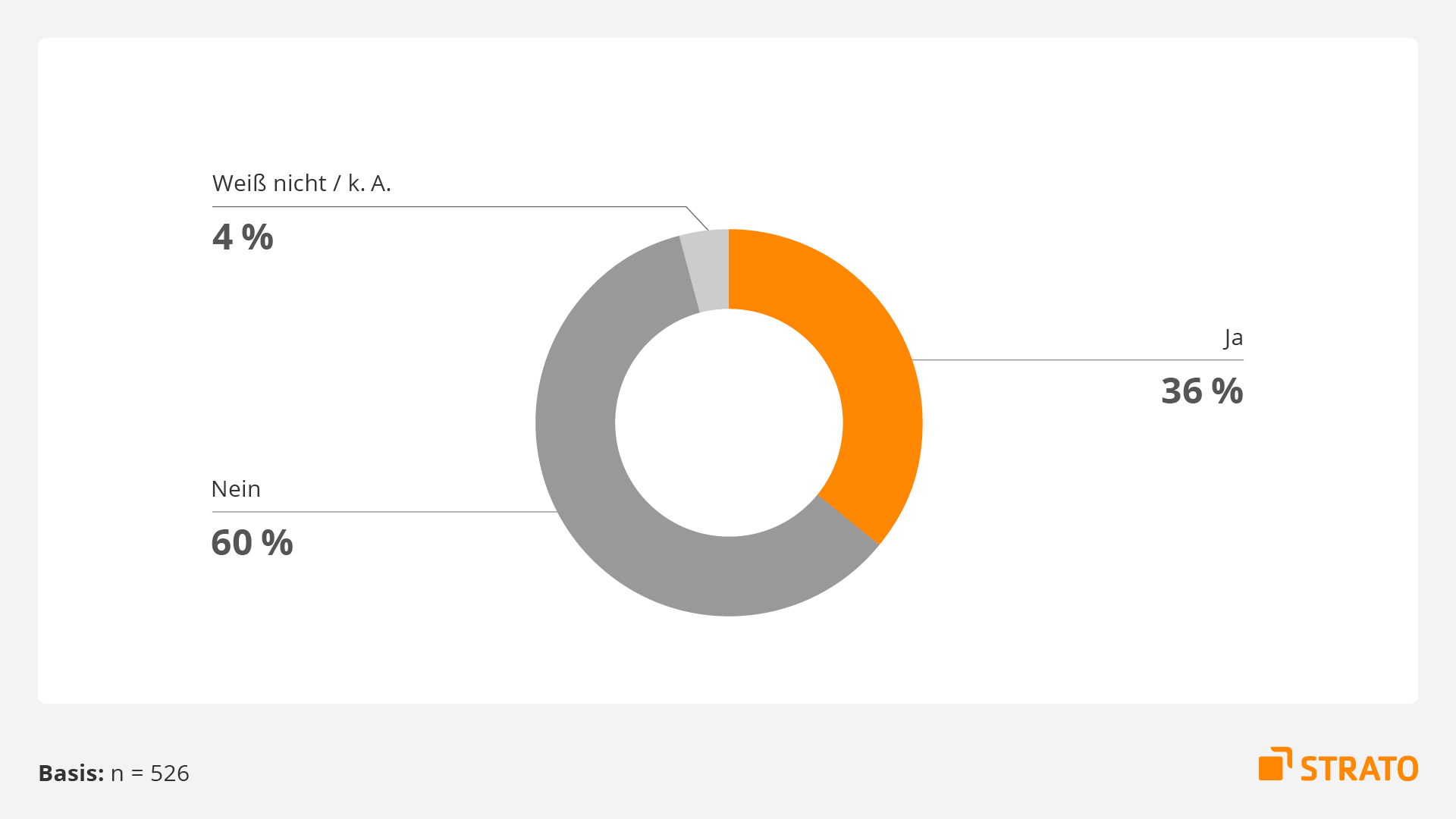Click the percent sign beside 60
Screen dimensions: 1456x819
coord(277,543)
